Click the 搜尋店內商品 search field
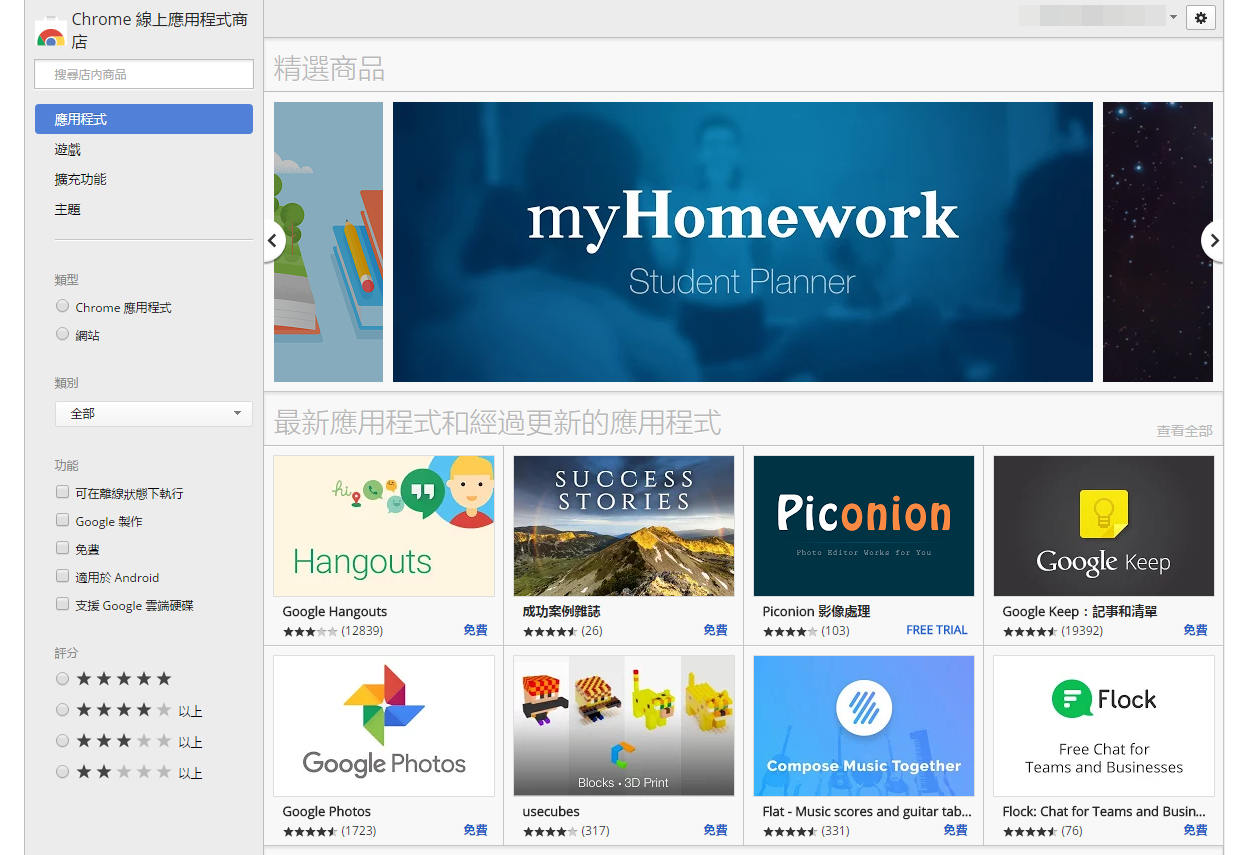Screen dimensions: 1250x855 (x=144, y=75)
